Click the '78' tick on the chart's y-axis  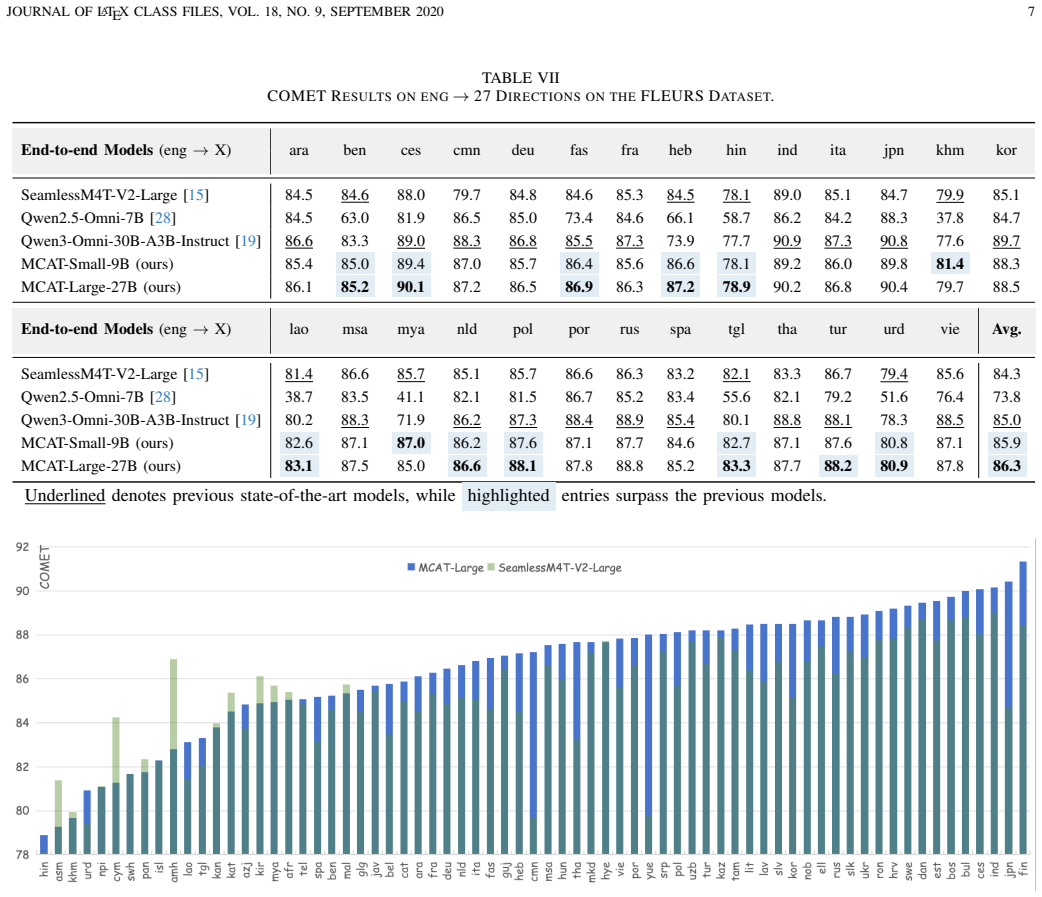point(23,854)
